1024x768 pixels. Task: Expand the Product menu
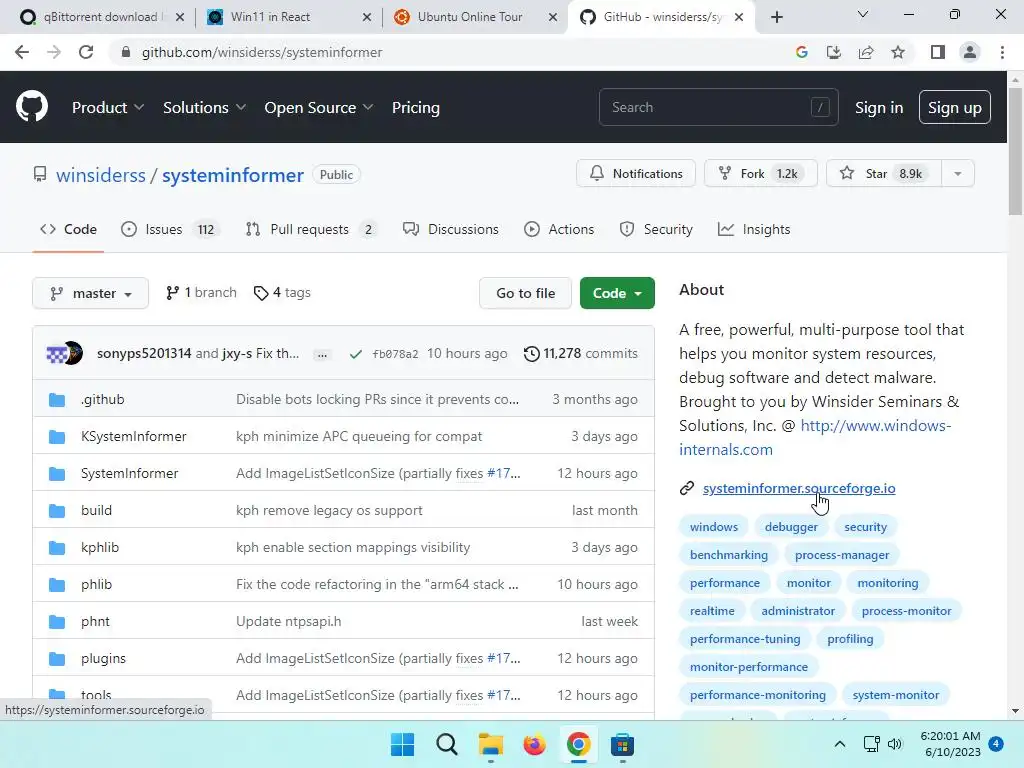tap(108, 107)
